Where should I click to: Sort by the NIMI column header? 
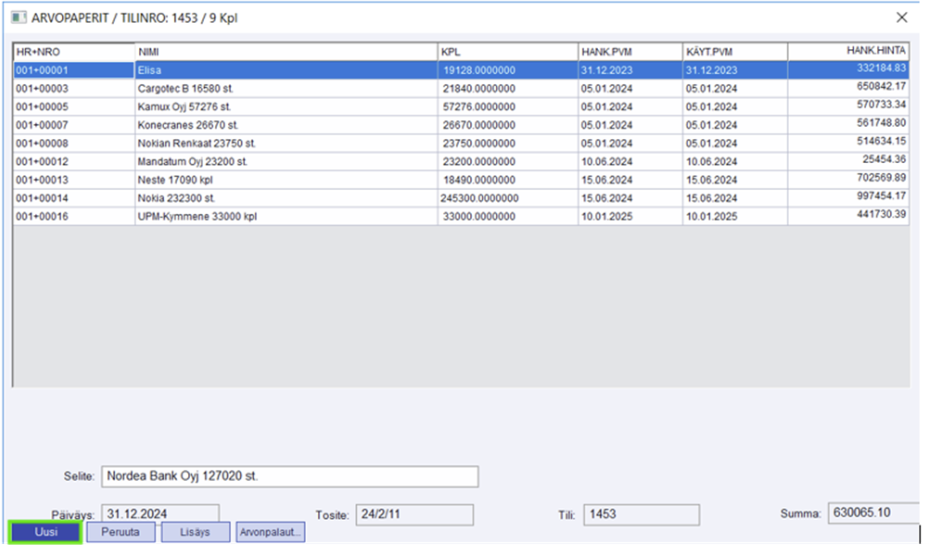point(285,51)
